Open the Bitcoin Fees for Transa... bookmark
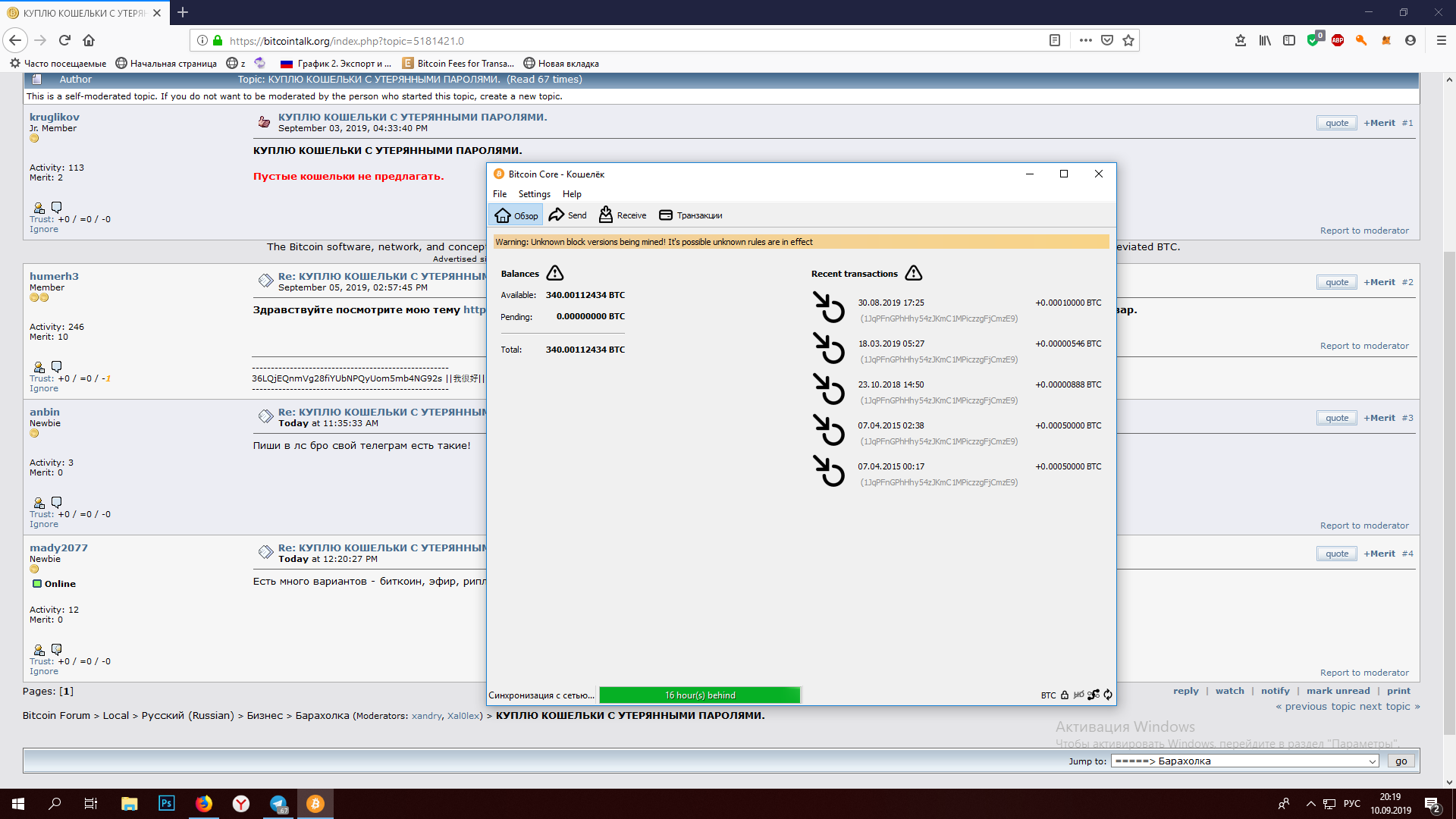1456x819 pixels. (x=458, y=63)
